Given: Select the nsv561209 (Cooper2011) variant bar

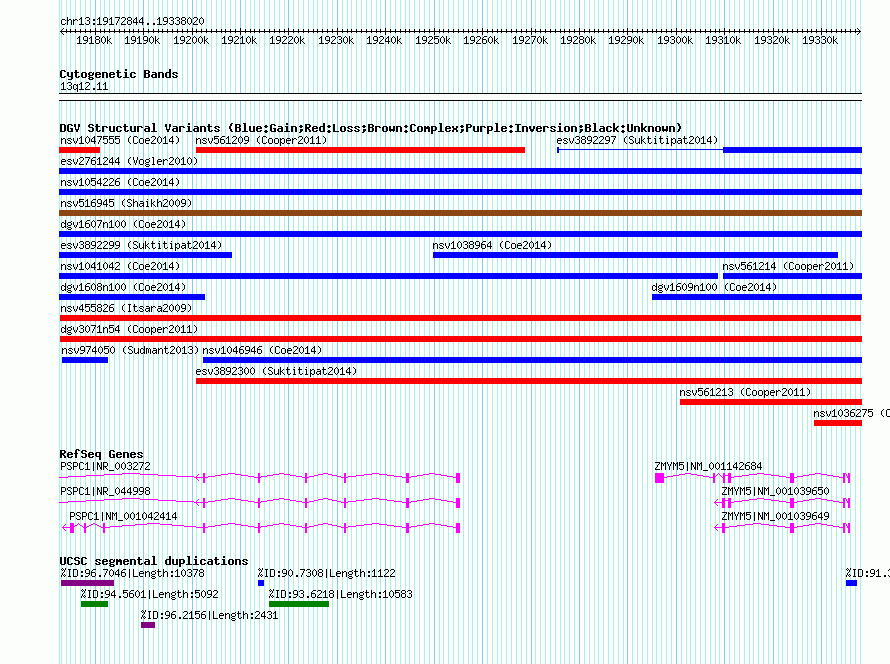Looking at the screenshot, I should [360, 150].
